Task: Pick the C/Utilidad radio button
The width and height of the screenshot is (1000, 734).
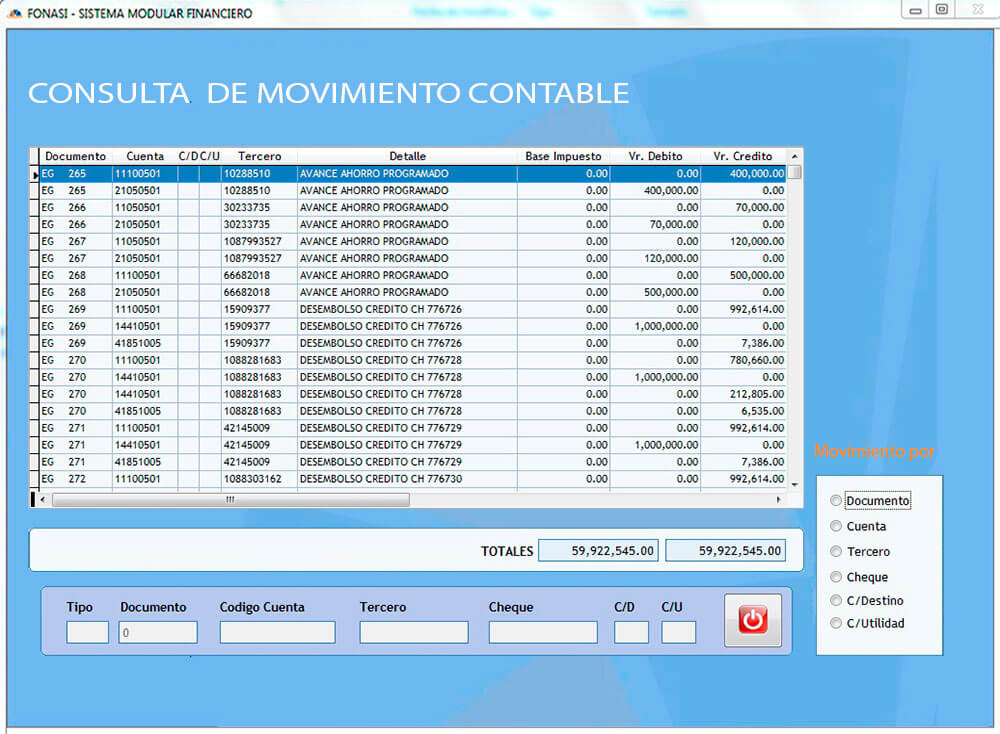Action: pyautogui.click(x=837, y=623)
